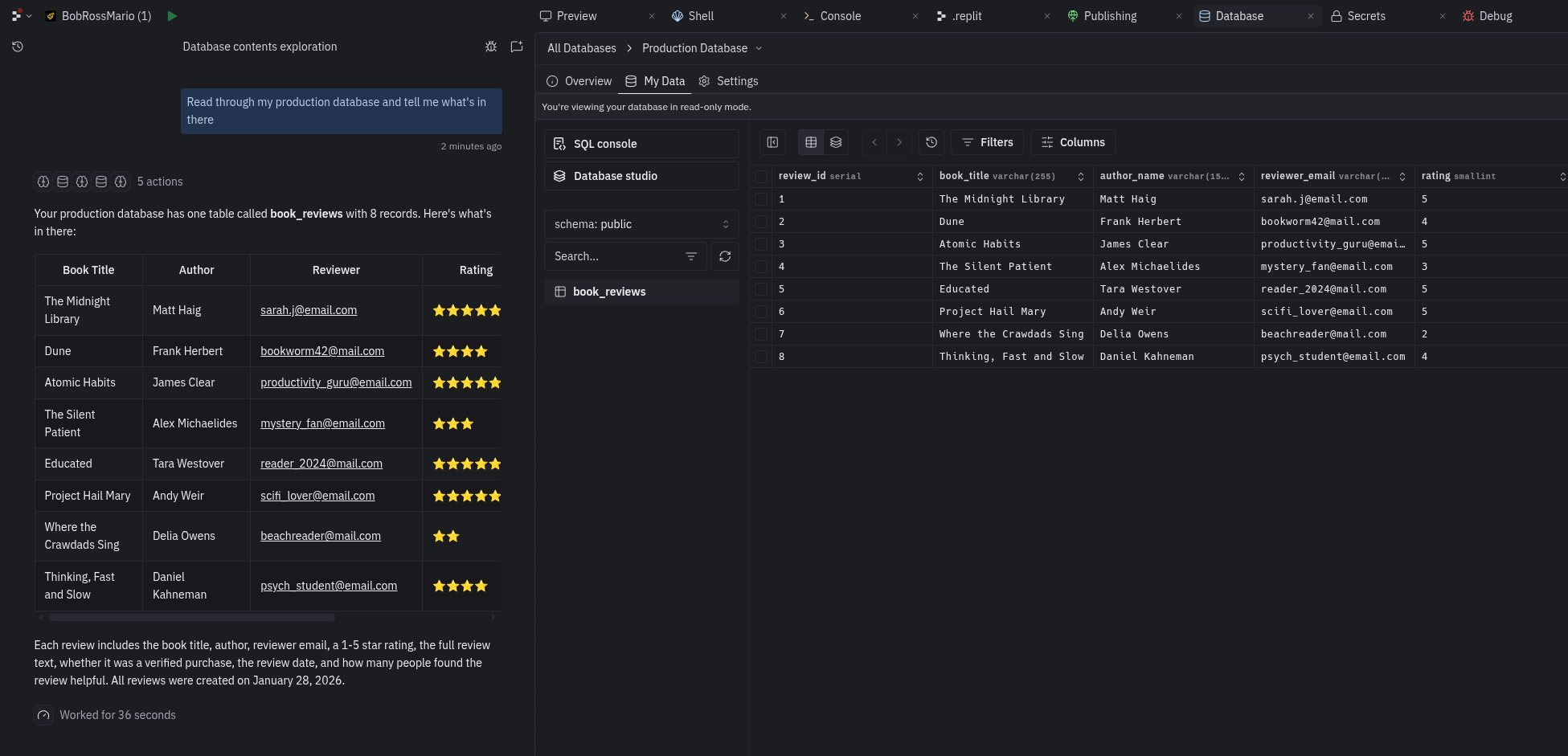Open the schema: public selector
The image size is (1568, 756).
641,223
